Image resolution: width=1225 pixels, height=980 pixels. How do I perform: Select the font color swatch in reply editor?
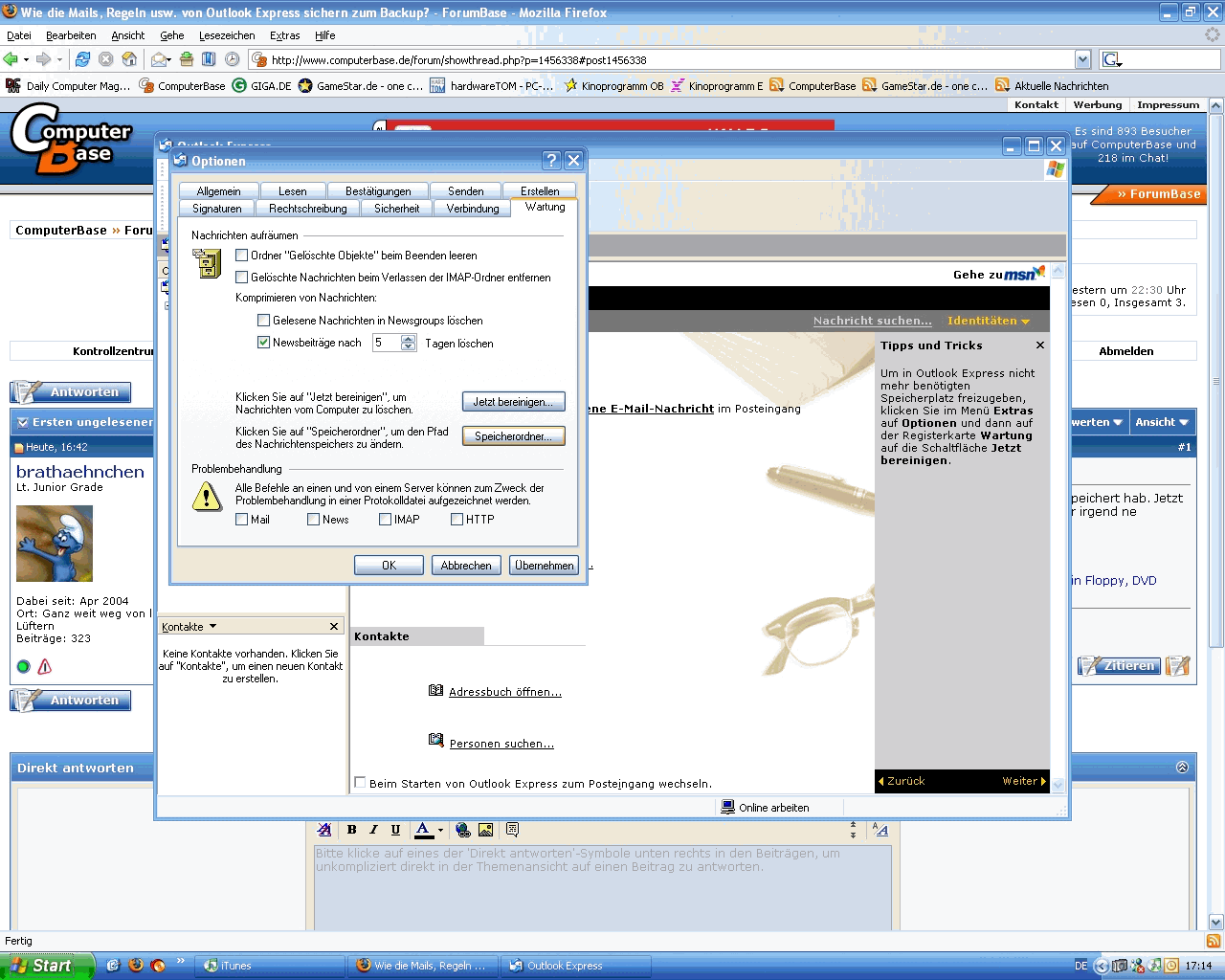click(x=423, y=830)
